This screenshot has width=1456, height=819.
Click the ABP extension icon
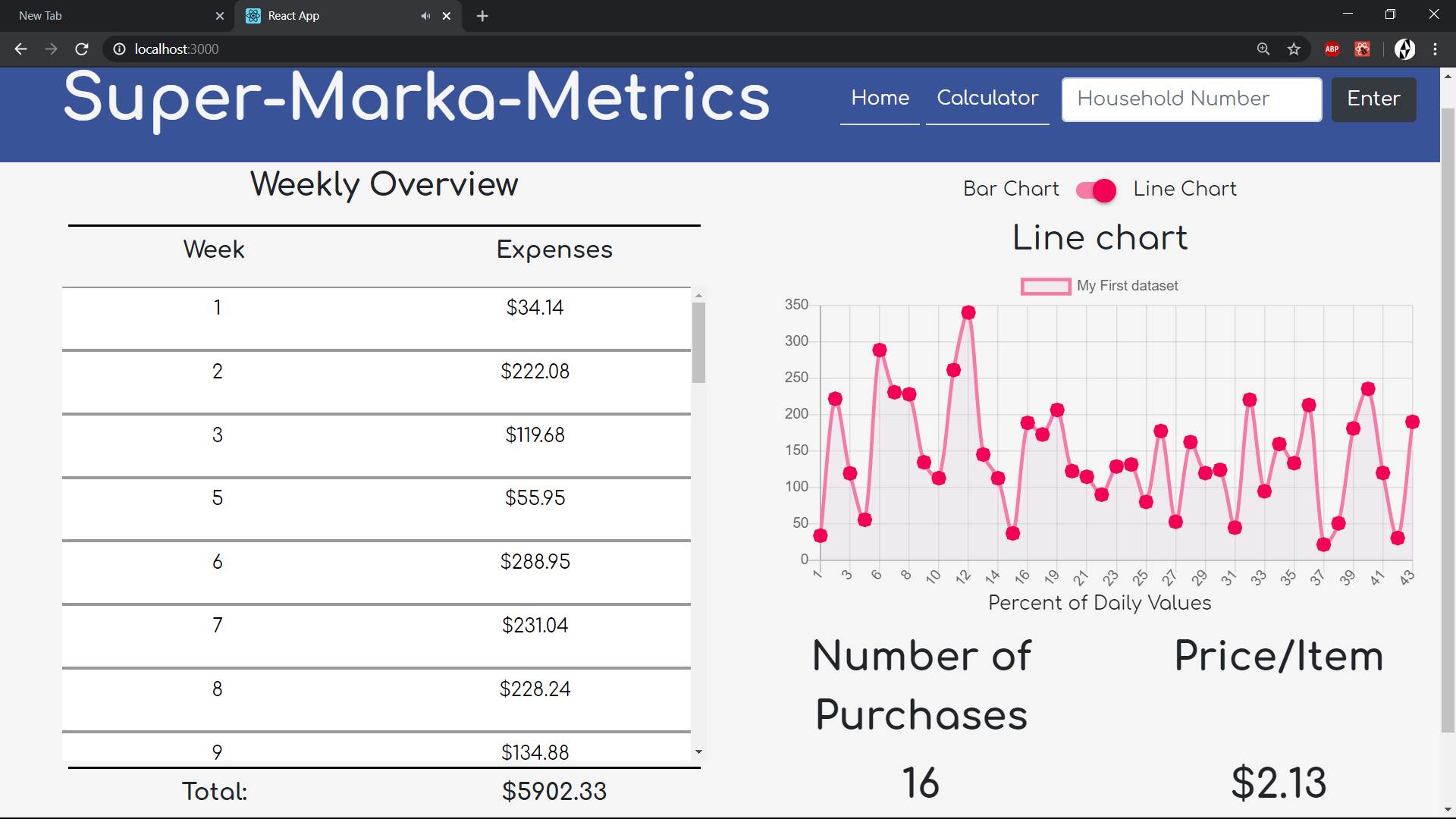pyautogui.click(x=1332, y=49)
